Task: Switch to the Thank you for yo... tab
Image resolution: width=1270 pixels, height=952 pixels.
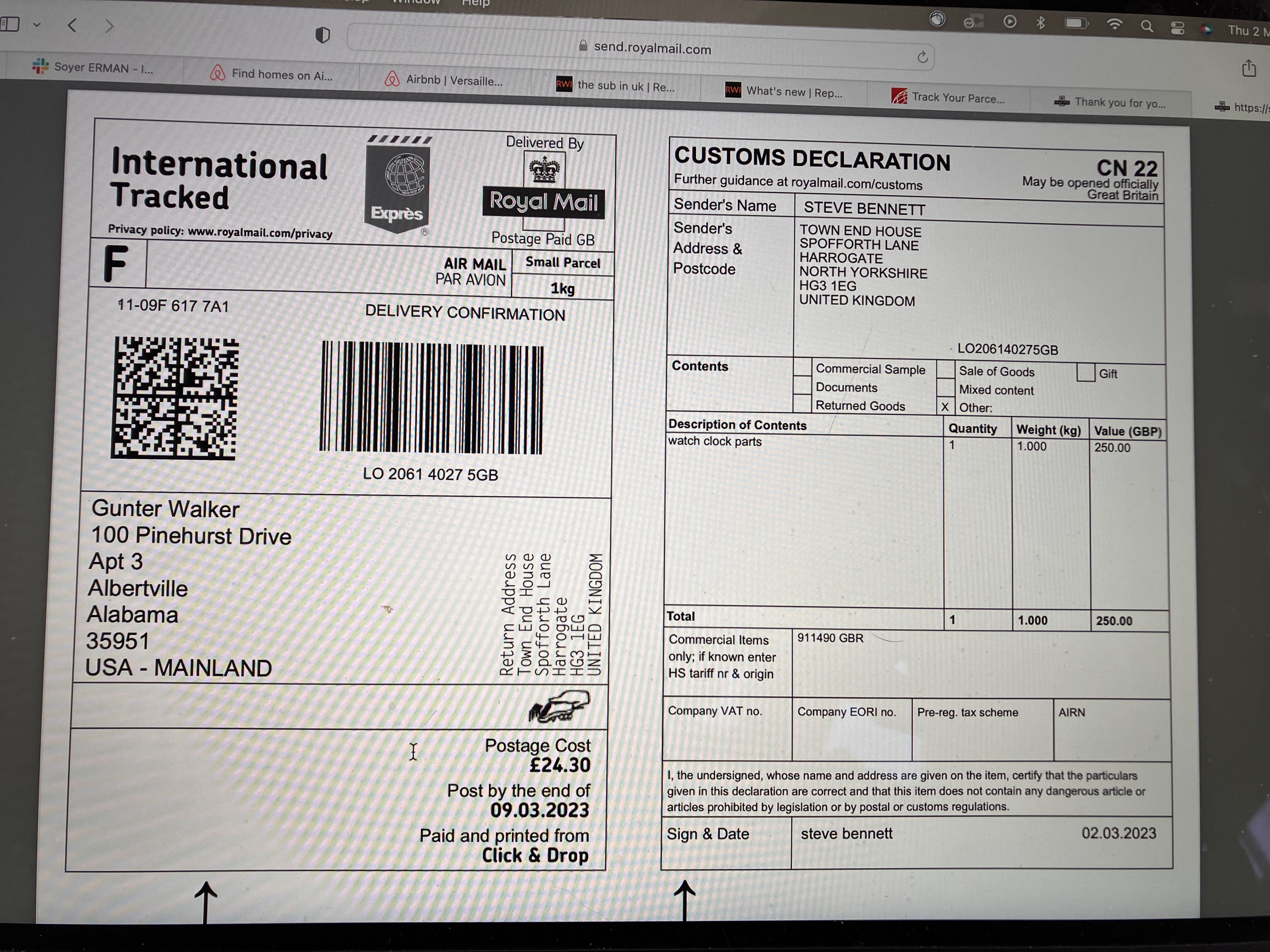Action: [1110, 103]
